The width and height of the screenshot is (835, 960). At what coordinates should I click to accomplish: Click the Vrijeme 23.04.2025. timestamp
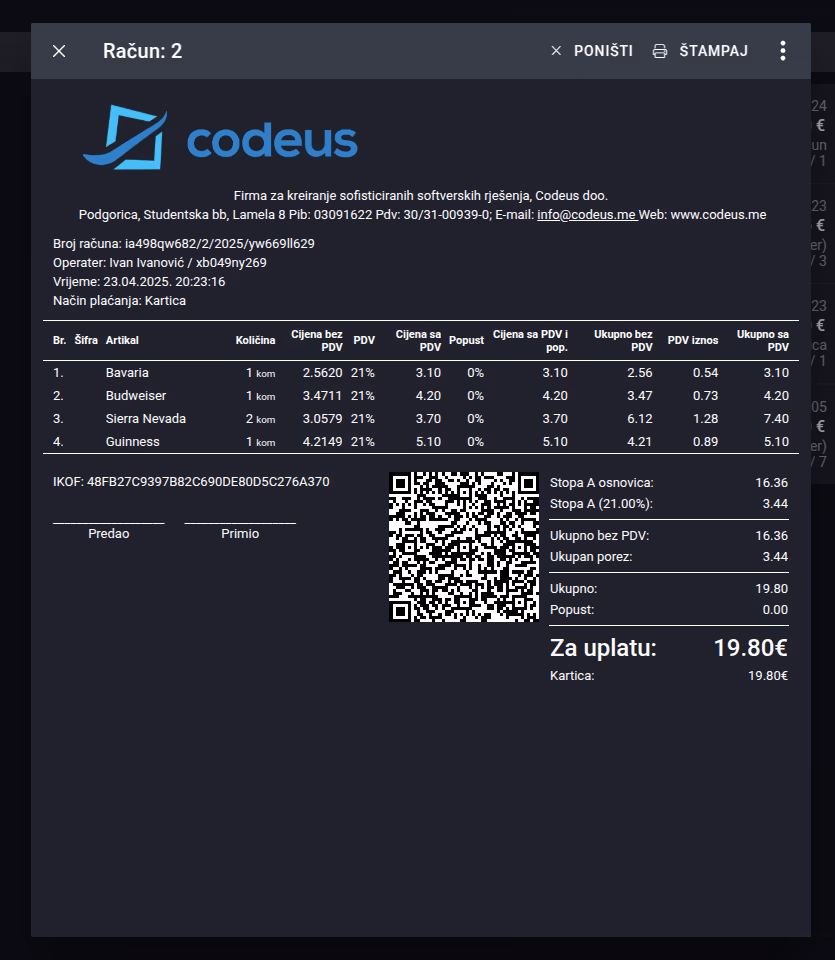click(139, 282)
